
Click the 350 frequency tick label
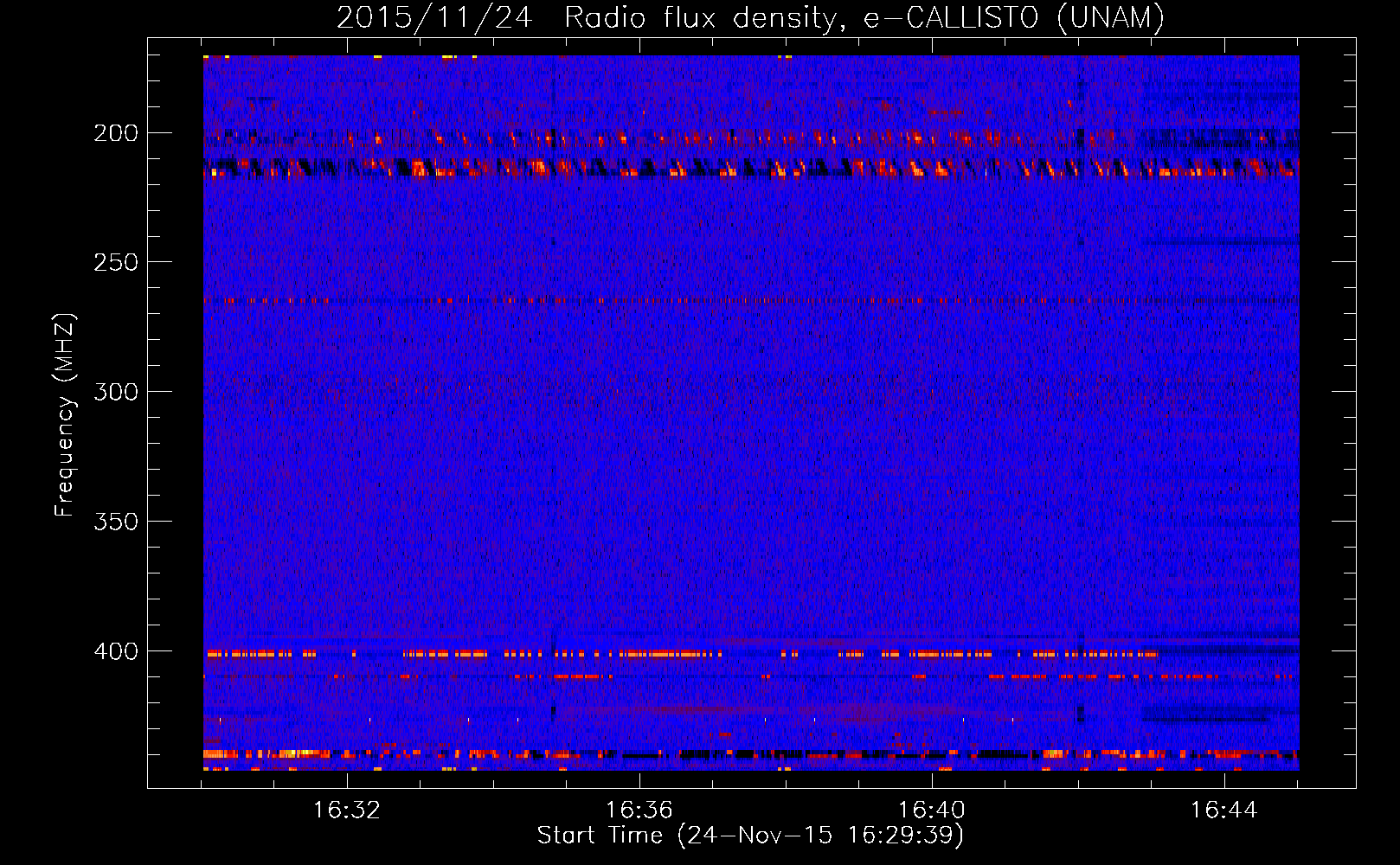click(x=116, y=522)
